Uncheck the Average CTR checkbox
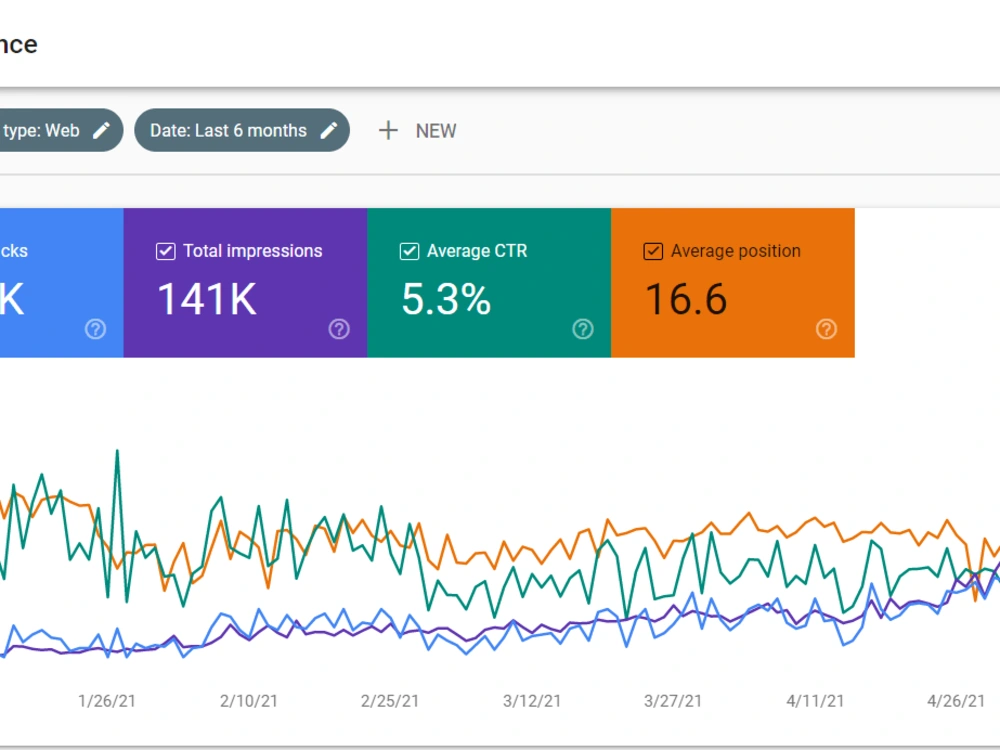Image resolution: width=1000 pixels, height=750 pixels. (409, 251)
